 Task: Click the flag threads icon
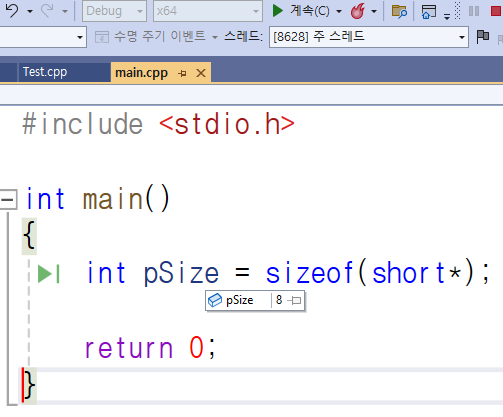click(x=483, y=37)
